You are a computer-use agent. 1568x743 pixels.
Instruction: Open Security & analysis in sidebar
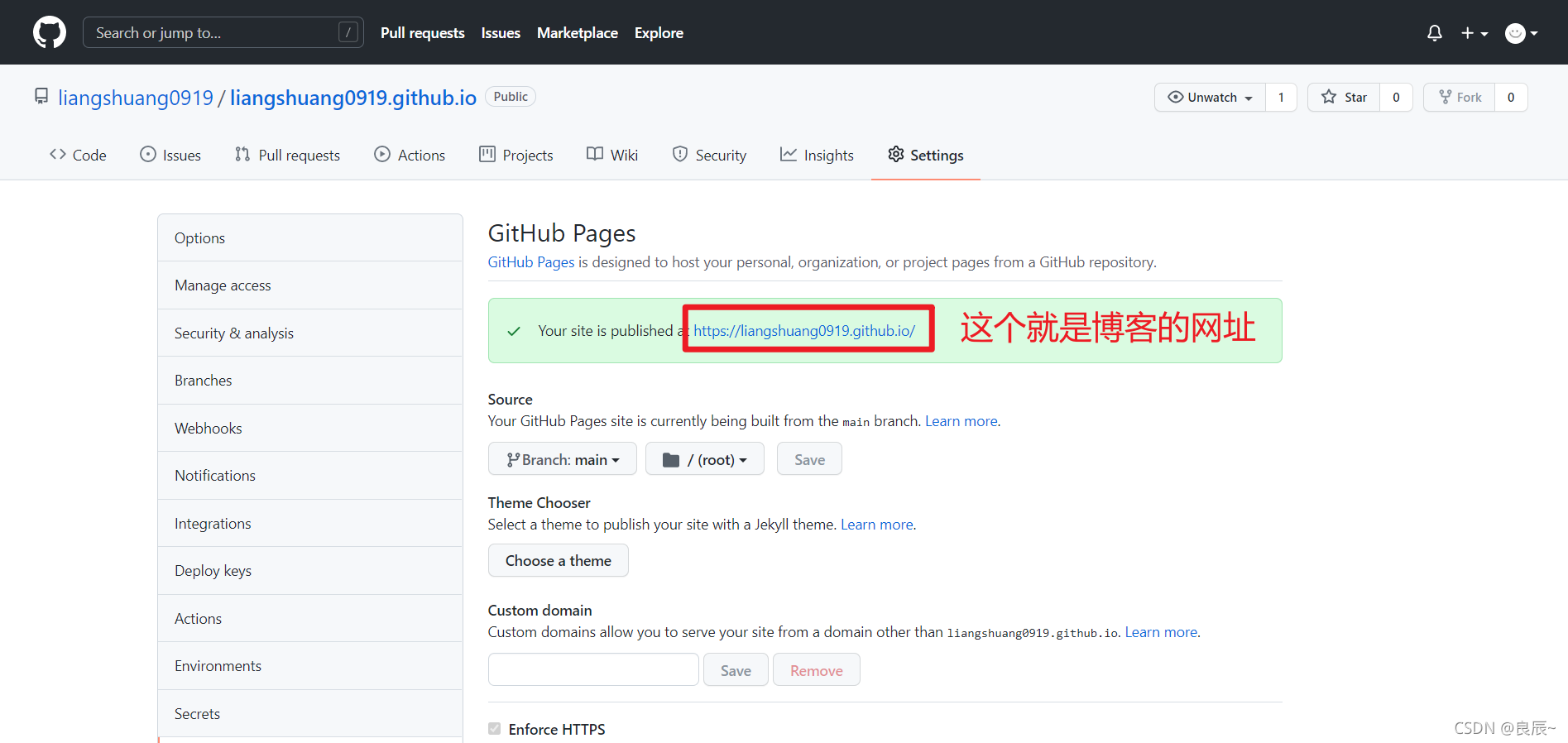click(x=310, y=333)
